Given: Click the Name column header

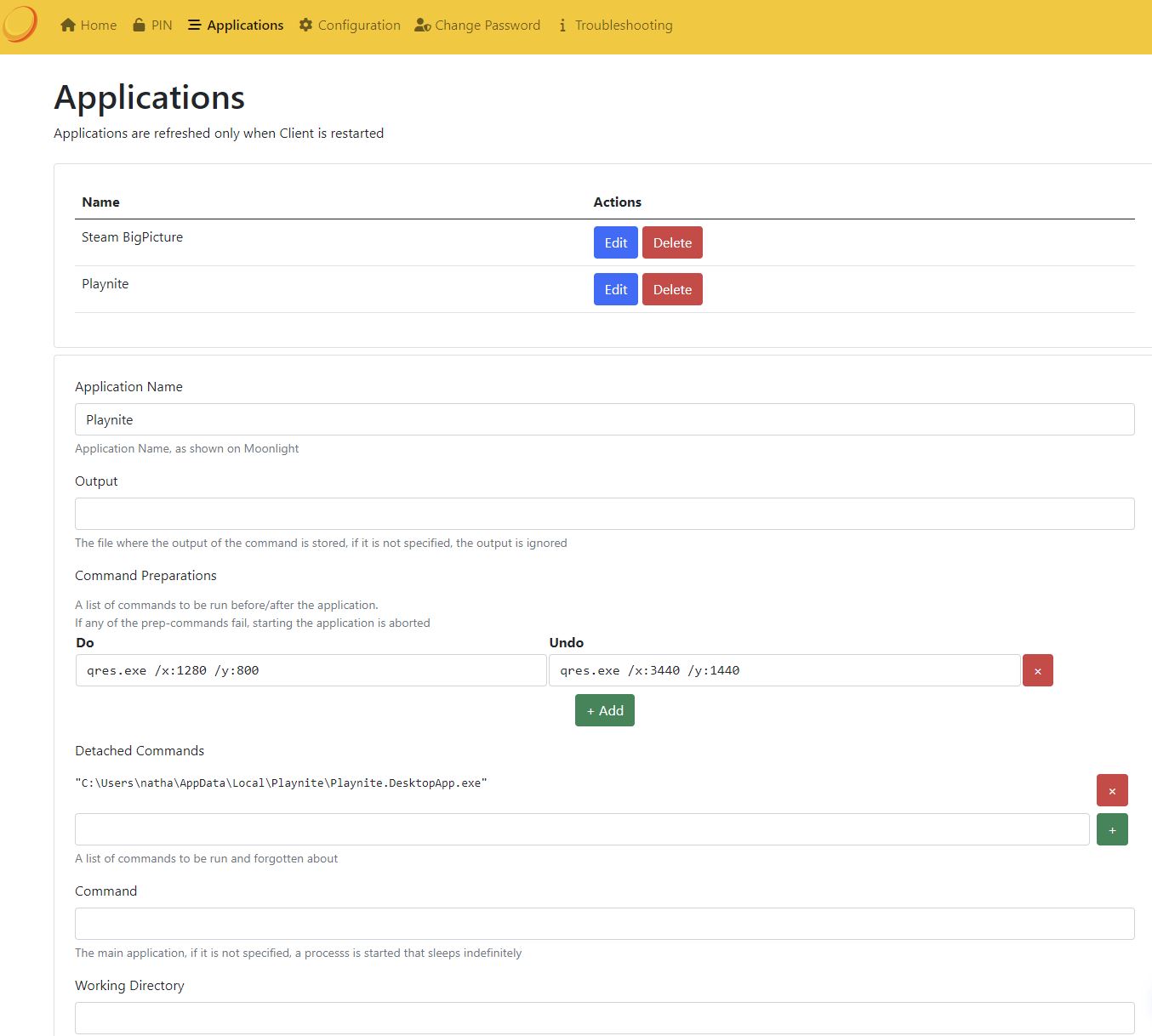Looking at the screenshot, I should 100,202.
